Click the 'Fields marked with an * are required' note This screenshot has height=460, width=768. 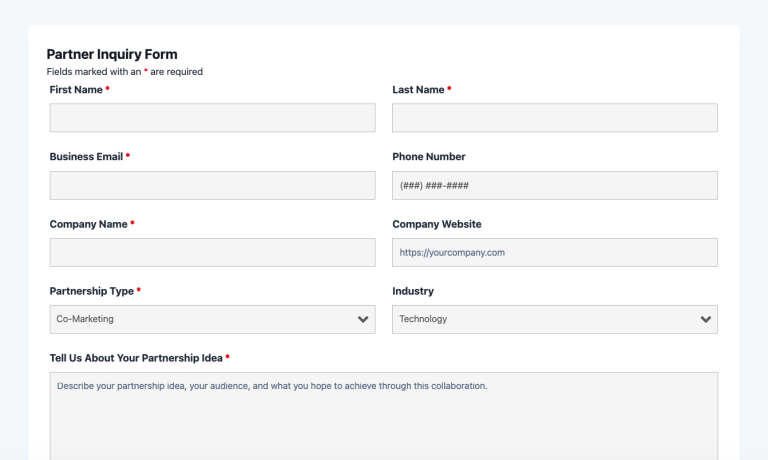coord(124,72)
